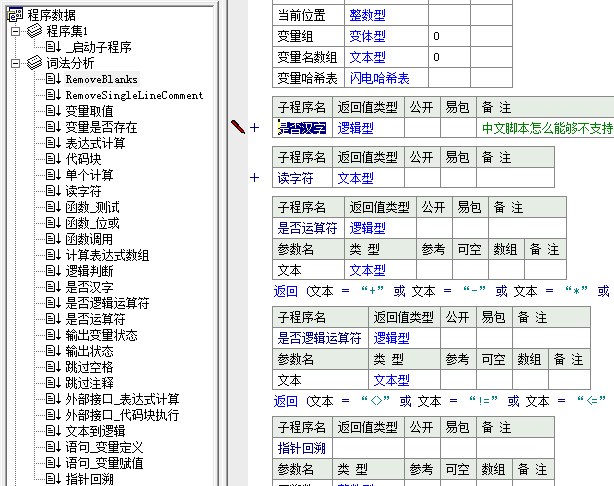The width and height of the screenshot is (614, 486).
Task: Open 外部接口_代码块执行 in the tree
Action: tap(122, 415)
